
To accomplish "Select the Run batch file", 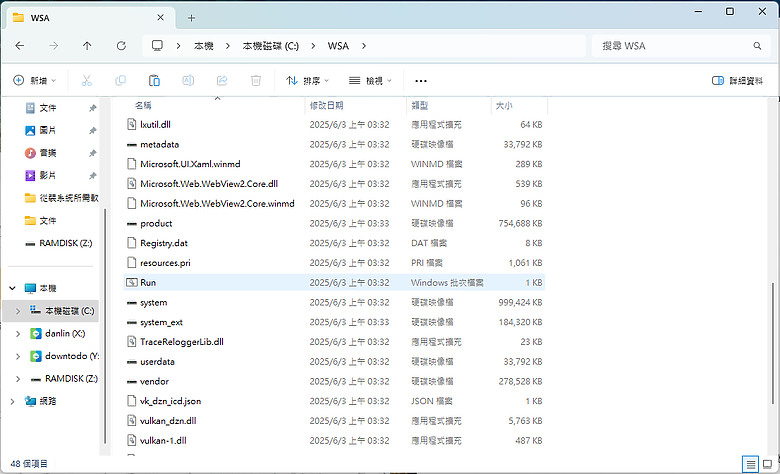I will click(334, 283).
